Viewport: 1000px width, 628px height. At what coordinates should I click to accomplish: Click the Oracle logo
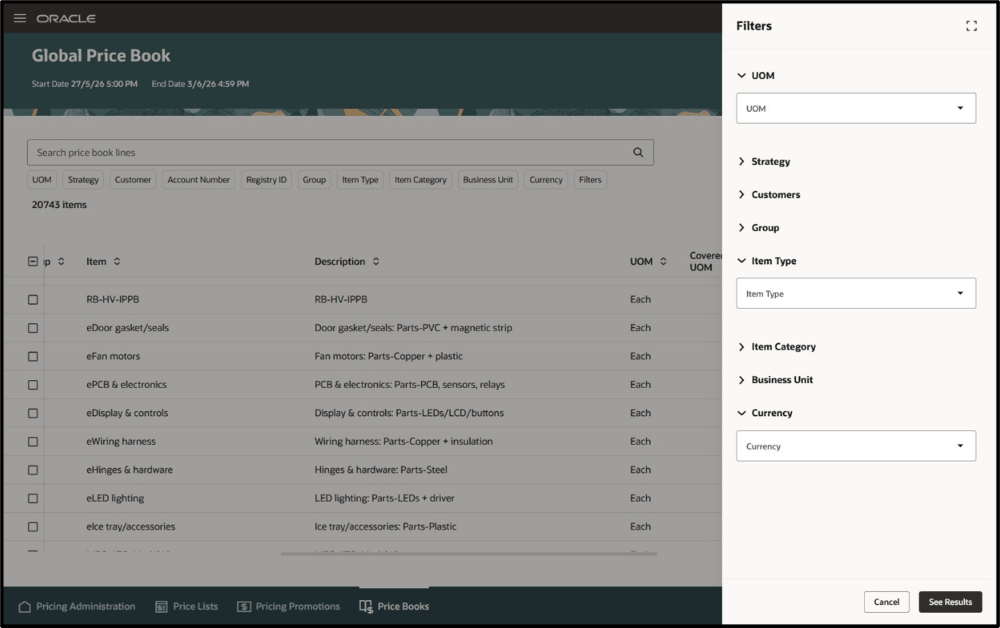point(66,18)
